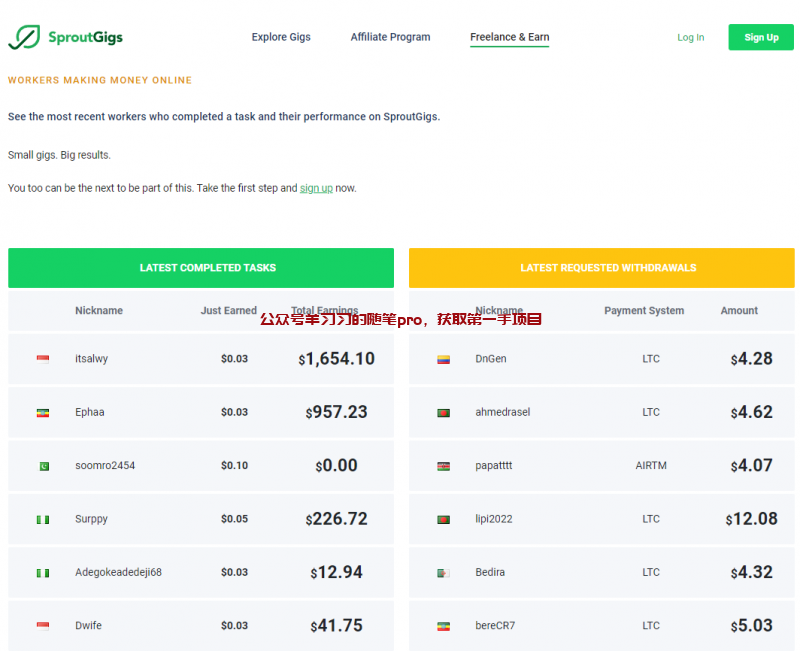
Task: Select the Adegokeadedeji68 worker nickname
Action: [118, 573]
